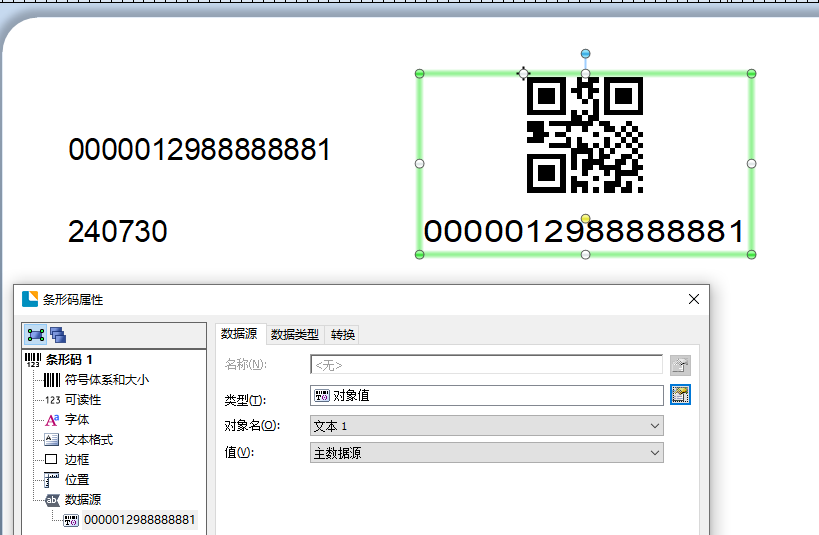The height and width of the screenshot is (535, 819).
Task: Click right-middle selection handle of barcode
Action: tap(752, 164)
